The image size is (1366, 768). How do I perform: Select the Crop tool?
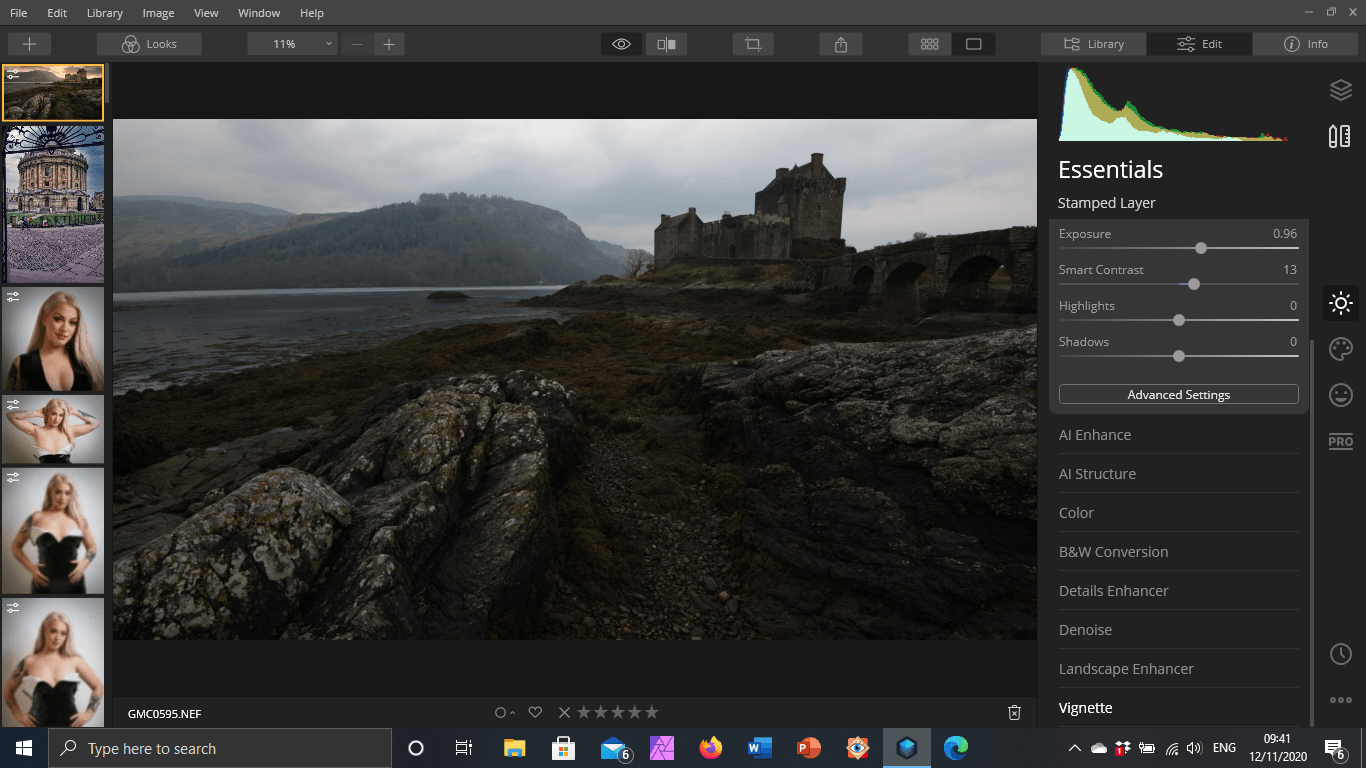click(x=752, y=43)
